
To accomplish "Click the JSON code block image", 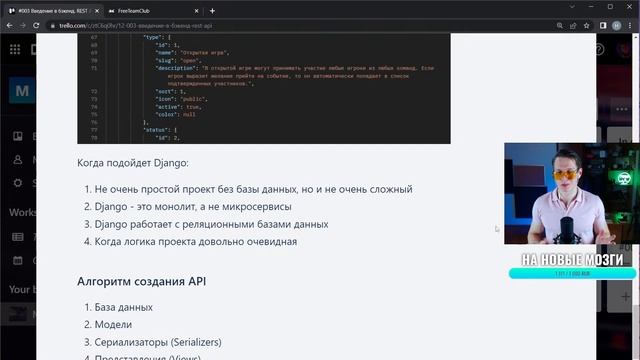I will [x=264, y=89].
